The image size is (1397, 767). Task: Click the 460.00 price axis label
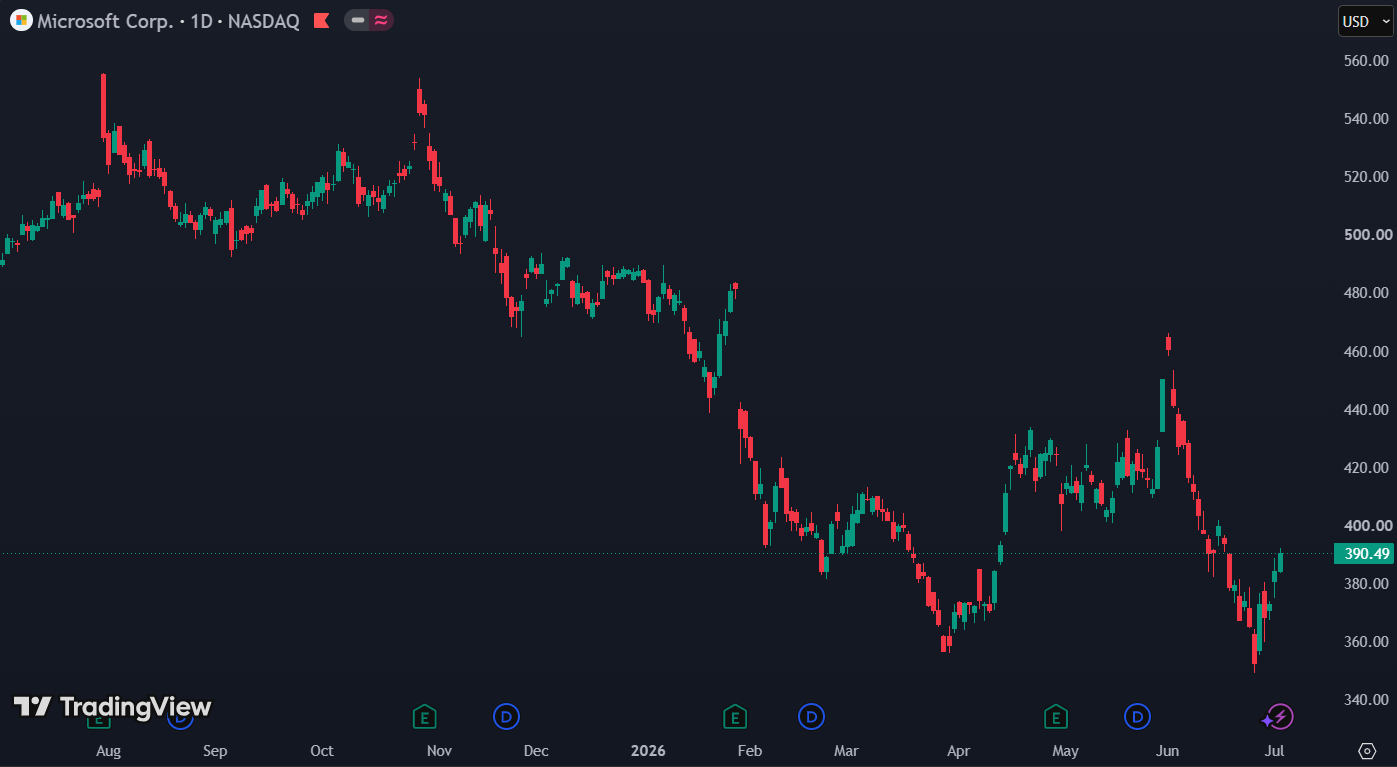(1367, 351)
